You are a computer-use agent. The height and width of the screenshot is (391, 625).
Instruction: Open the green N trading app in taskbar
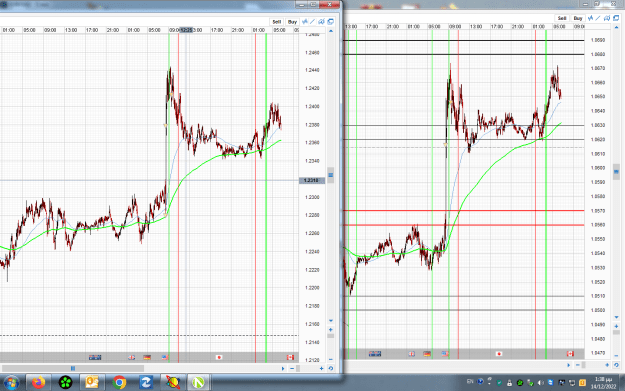coord(199,383)
